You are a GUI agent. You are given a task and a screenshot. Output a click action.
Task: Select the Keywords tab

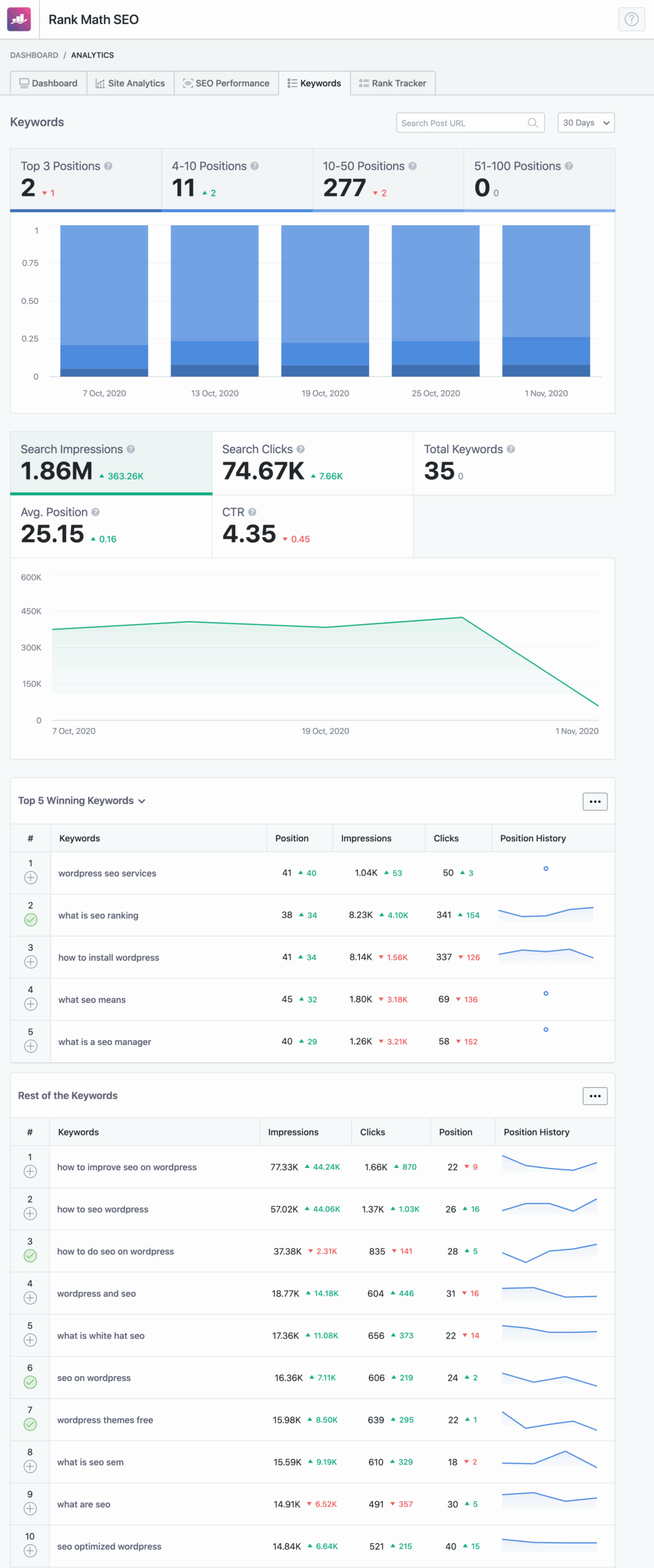coord(314,83)
